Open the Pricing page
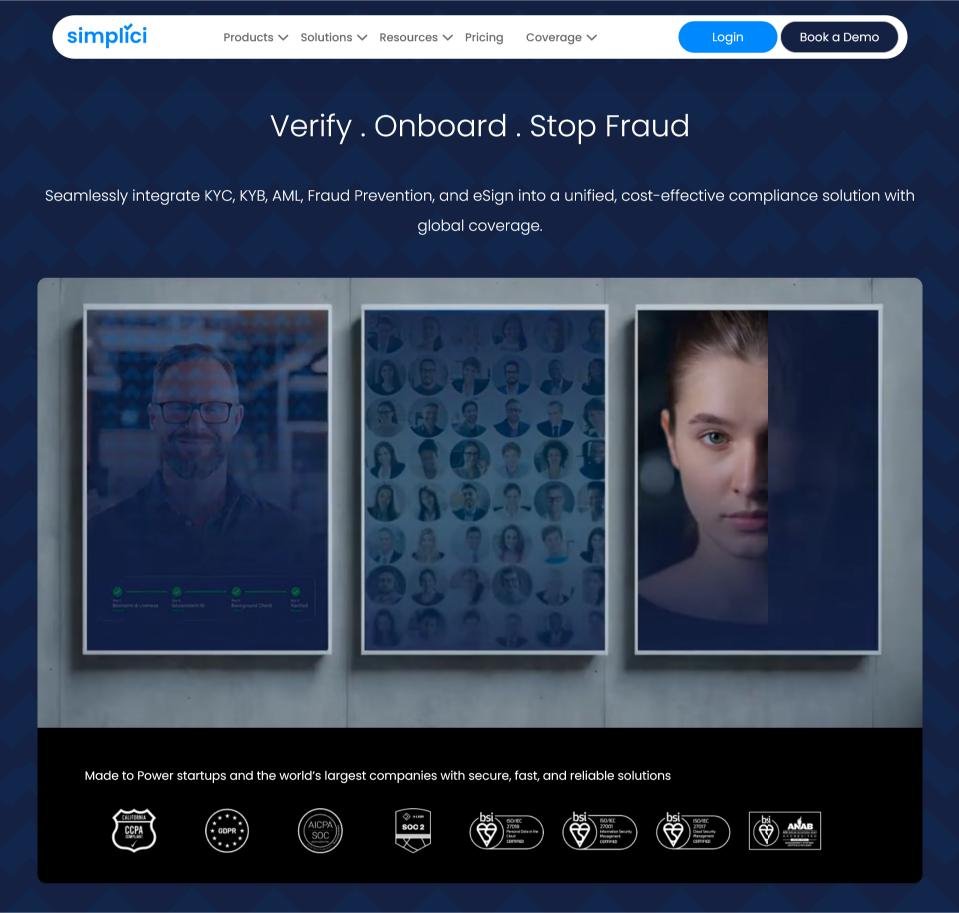Image resolution: width=959 pixels, height=913 pixels. click(484, 37)
